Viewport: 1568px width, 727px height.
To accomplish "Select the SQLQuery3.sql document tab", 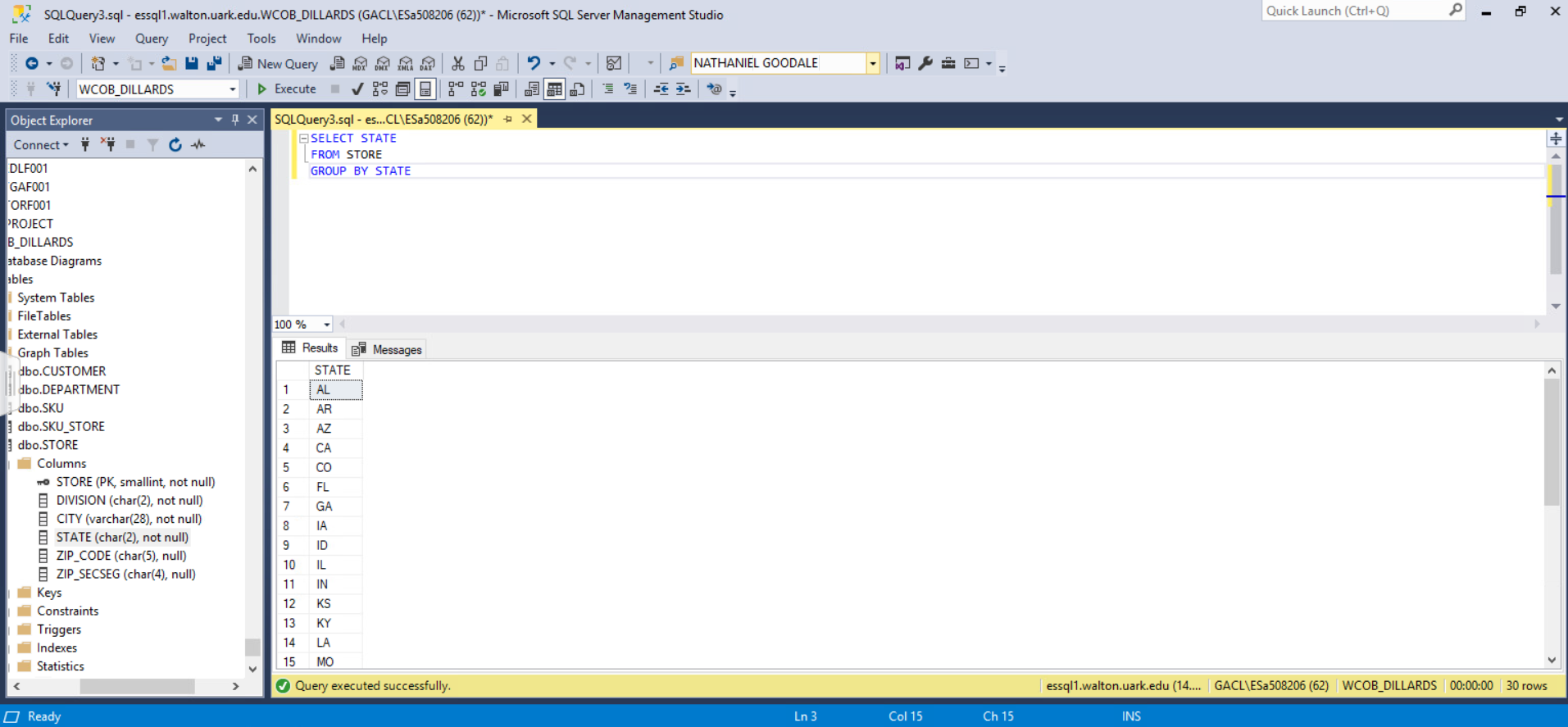I will pos(384,119).
